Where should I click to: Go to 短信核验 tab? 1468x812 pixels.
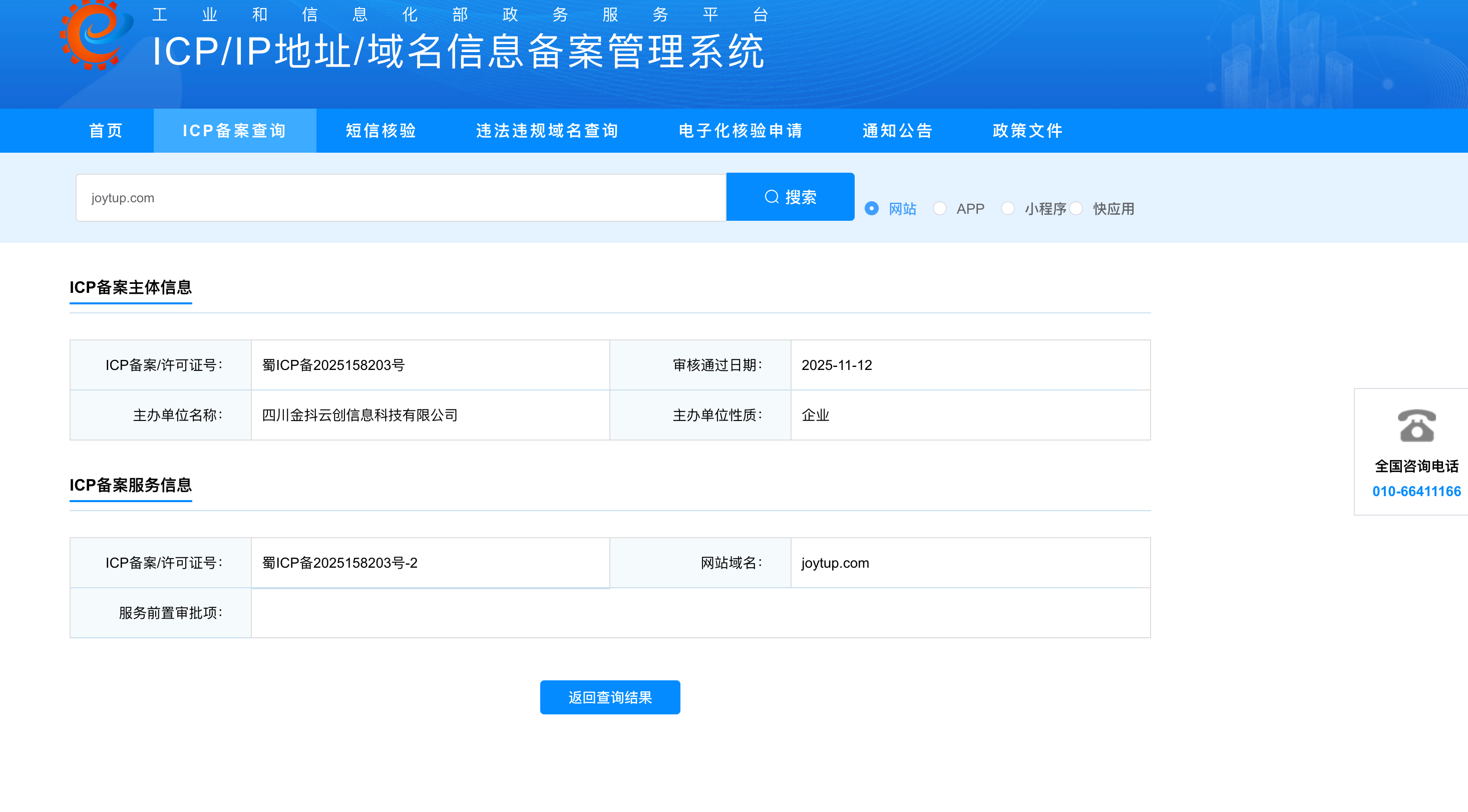click(x=381, y=131)
